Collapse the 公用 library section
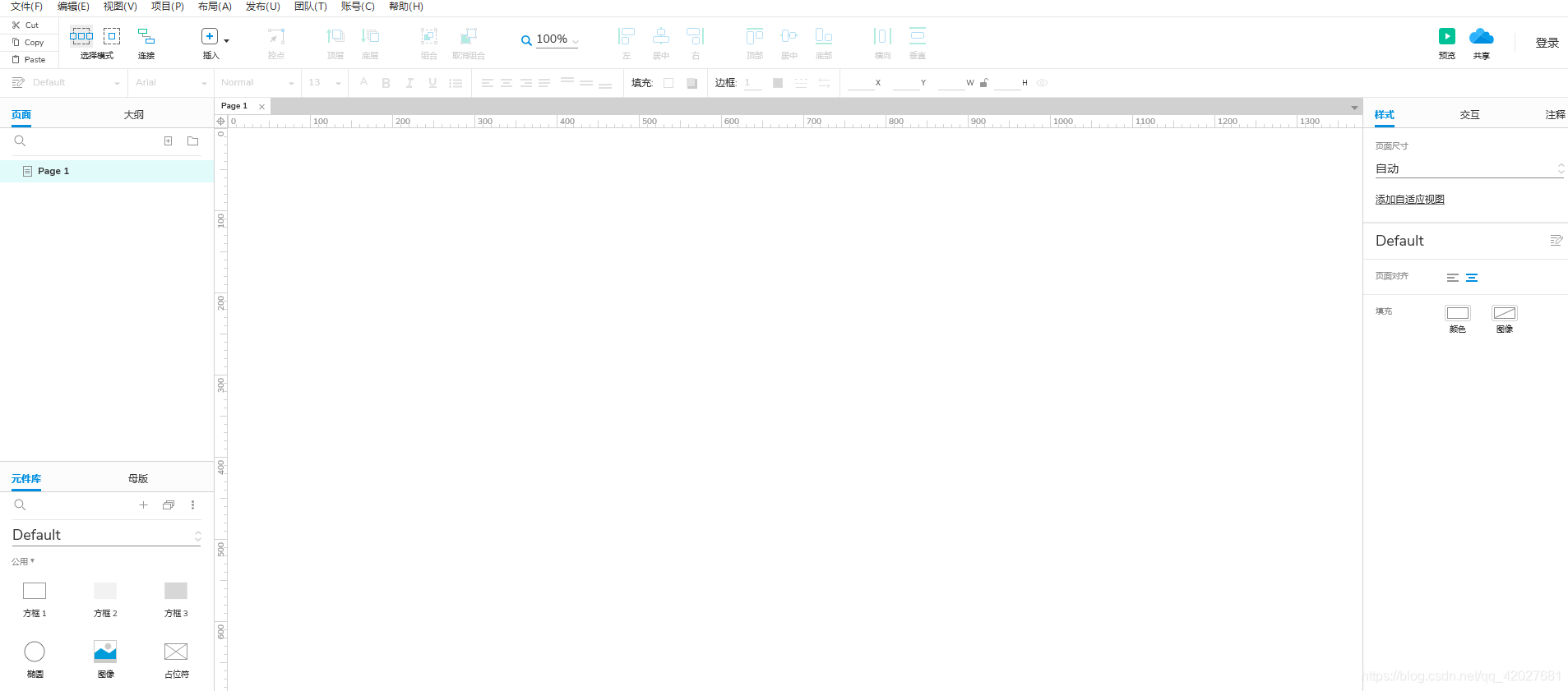This screenshot has width=1568, height=691. click(23, 562)
